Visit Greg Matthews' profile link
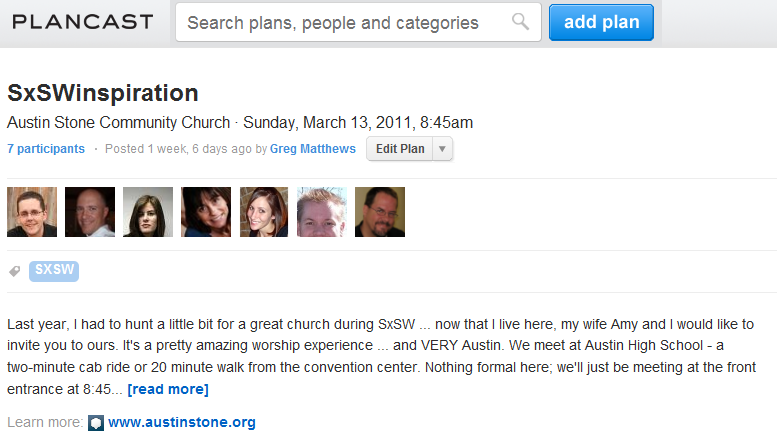Viewport: 777px width, 439px height. point(313,149)
